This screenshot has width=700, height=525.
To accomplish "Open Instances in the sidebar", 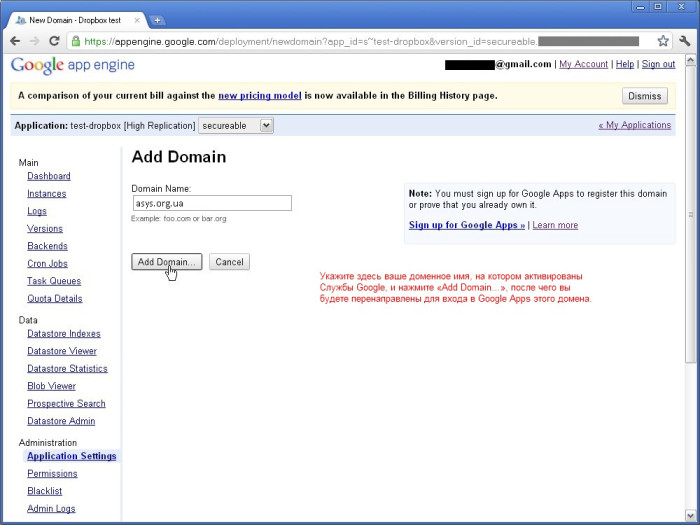I will pyautogui.click(x=46, y=193).
